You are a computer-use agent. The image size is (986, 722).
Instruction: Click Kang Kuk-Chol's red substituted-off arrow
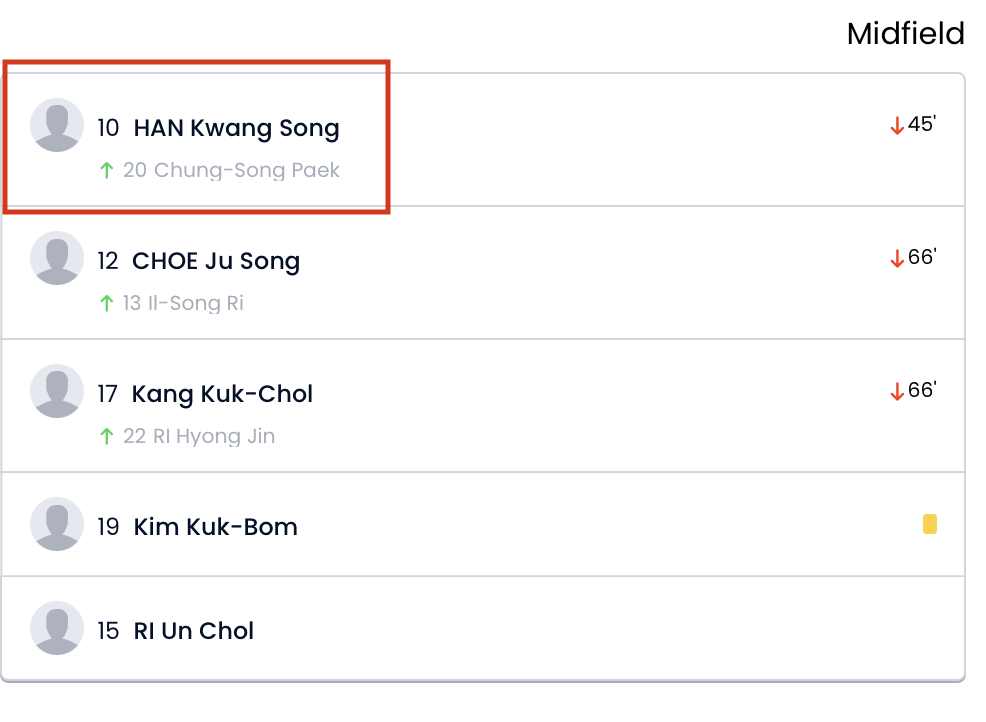(897, 392)
